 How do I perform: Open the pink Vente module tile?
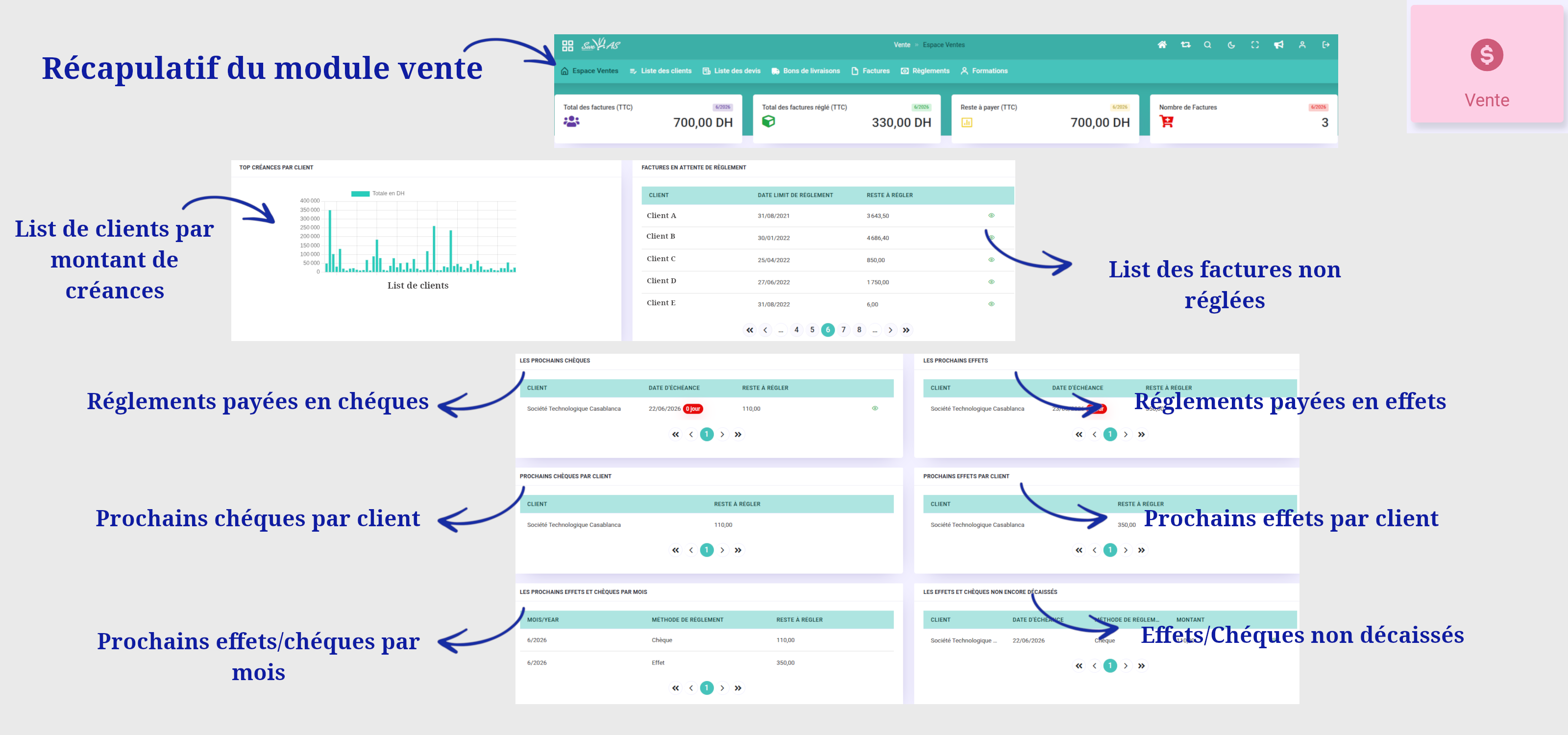click(1487, 65)
